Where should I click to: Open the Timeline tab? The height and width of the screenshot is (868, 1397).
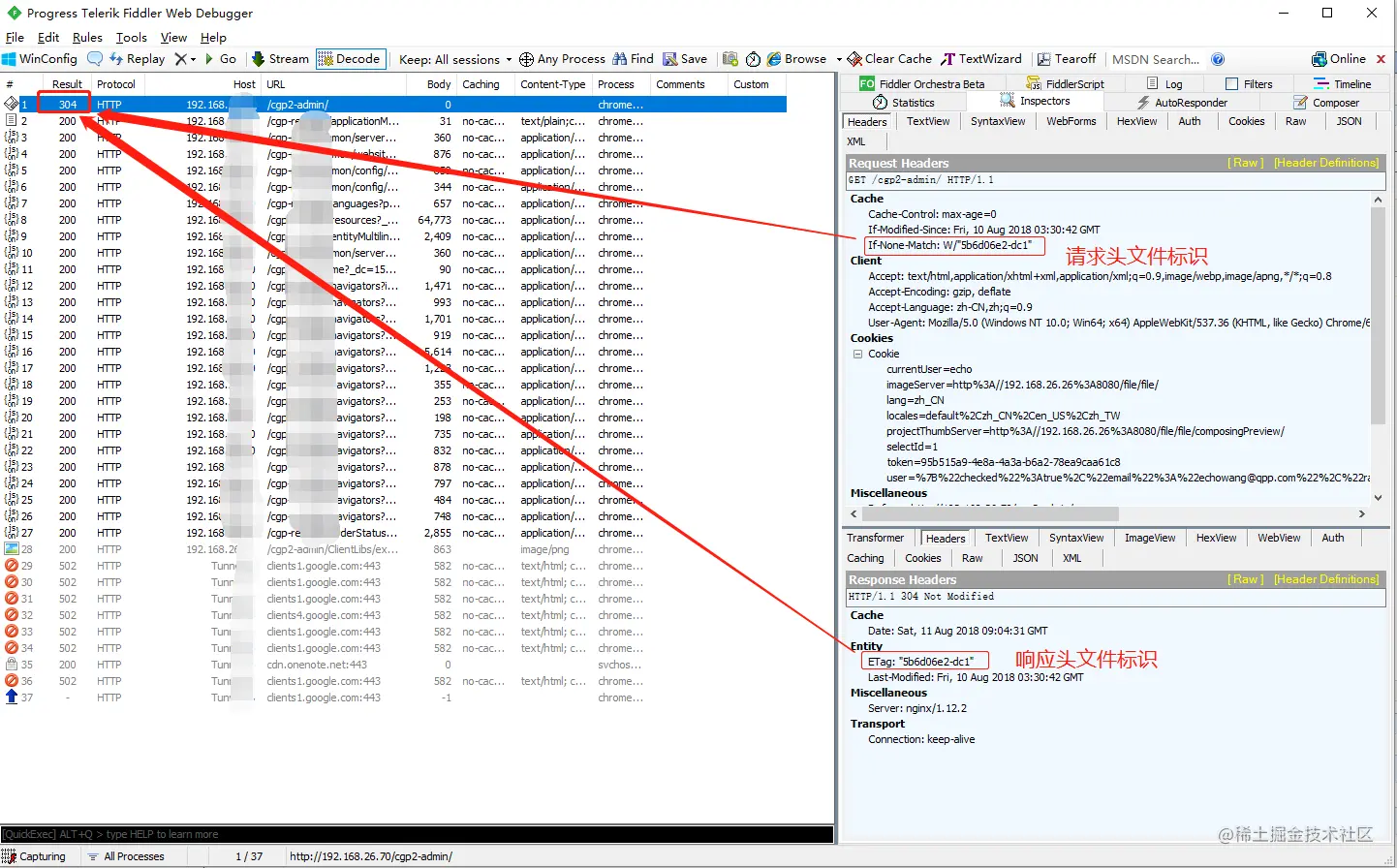[x=1342, y=84]
